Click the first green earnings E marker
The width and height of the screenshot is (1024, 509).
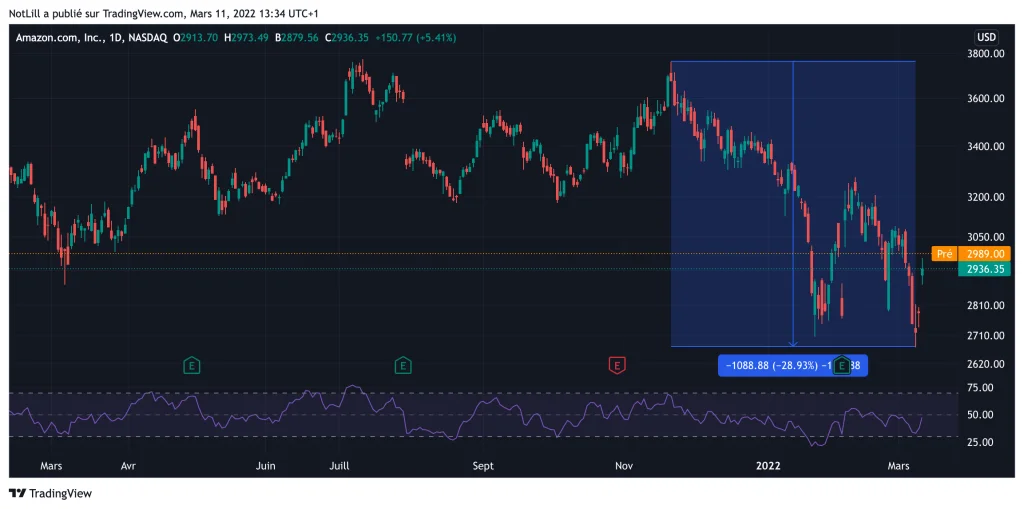pos(191,366)
